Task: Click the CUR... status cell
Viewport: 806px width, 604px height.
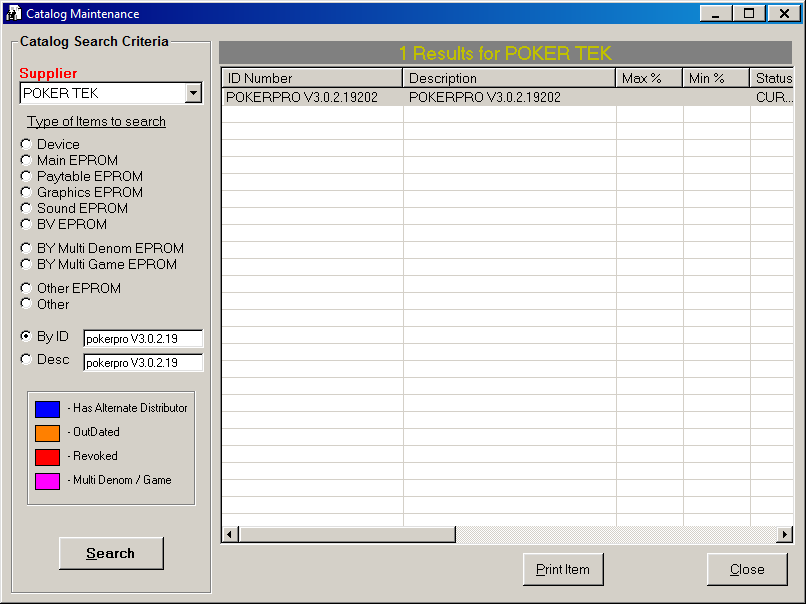Action: pyautogui.click(x=772, y=97)
